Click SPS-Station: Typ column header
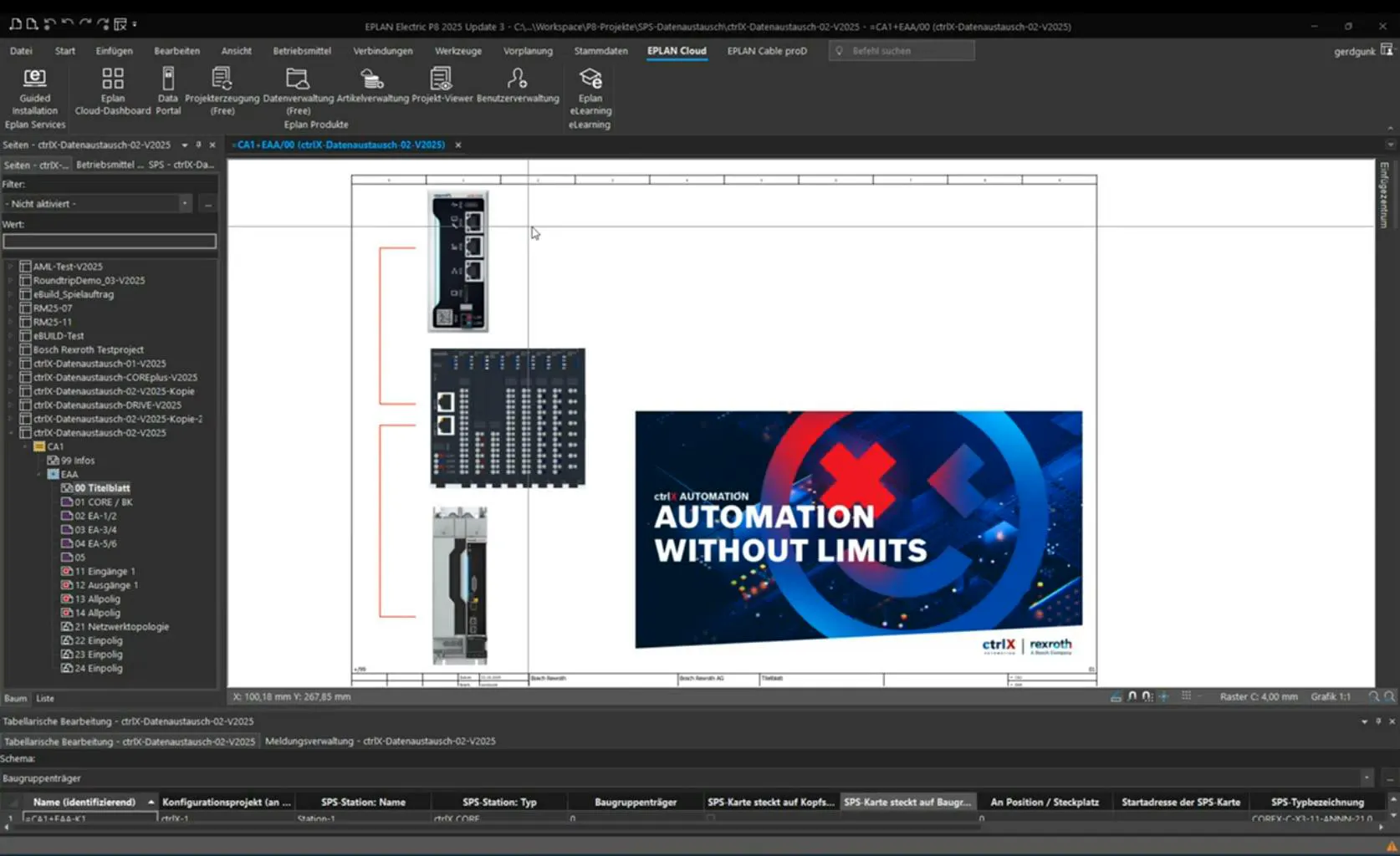 499,802
